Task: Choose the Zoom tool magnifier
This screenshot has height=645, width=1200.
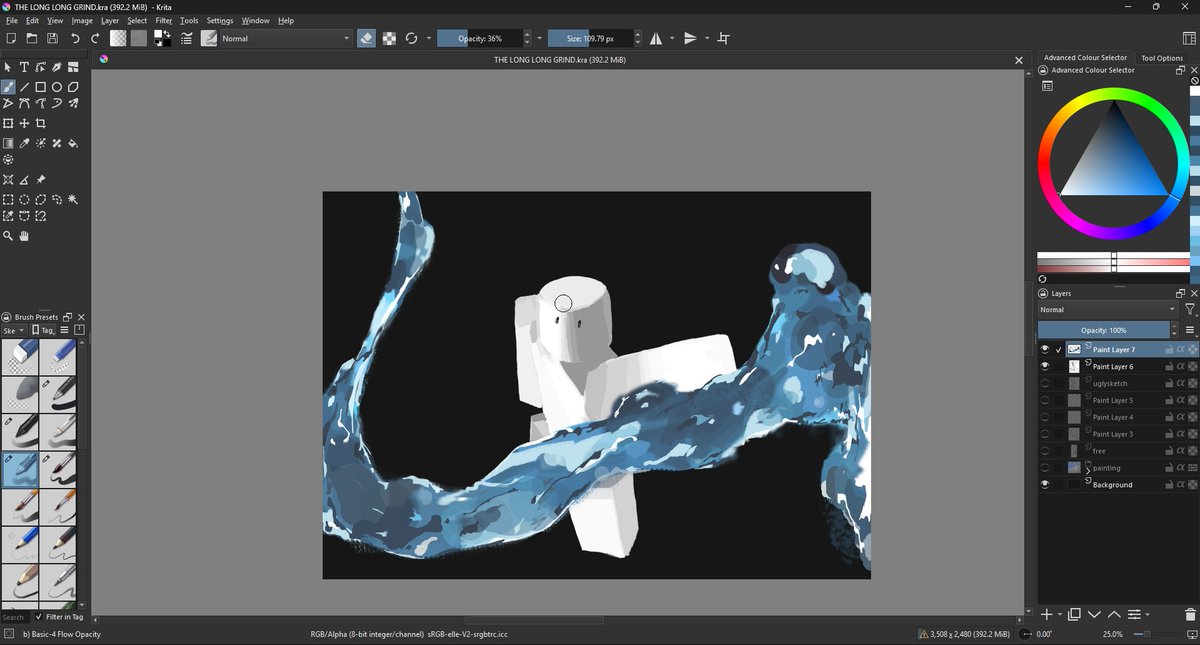Action: [x=8, y=236]
